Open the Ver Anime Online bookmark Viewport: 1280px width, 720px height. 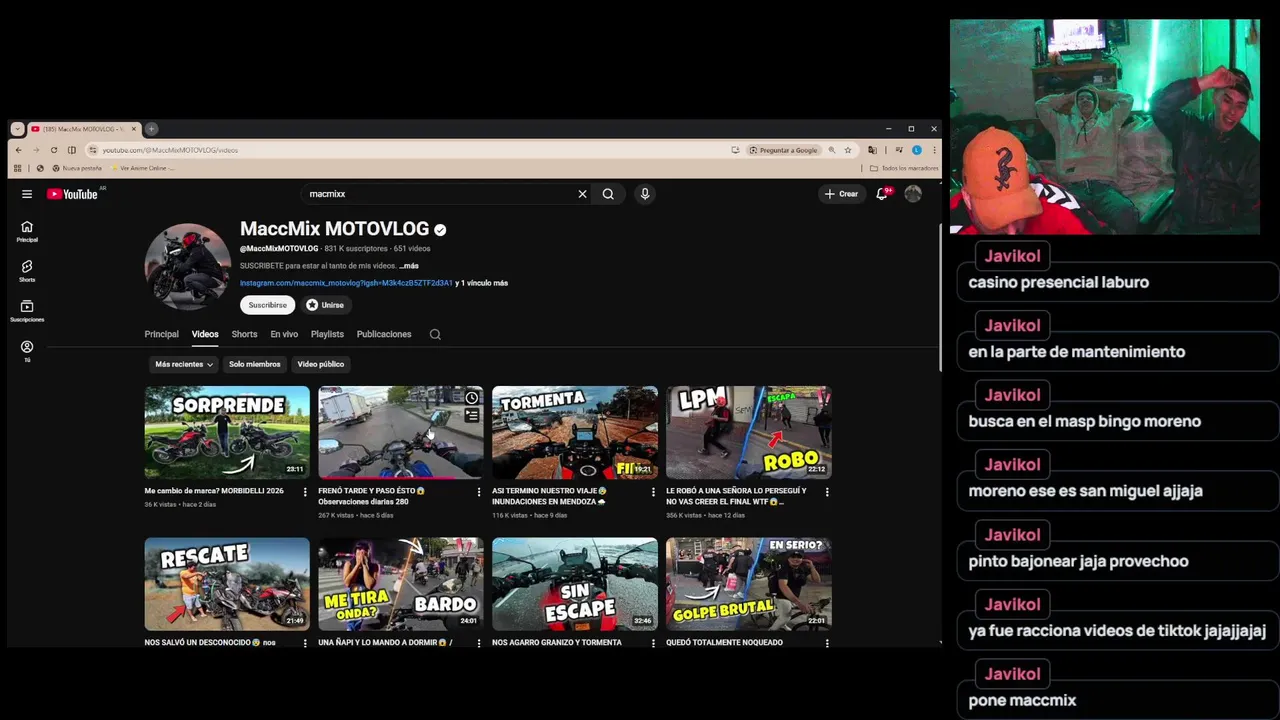[142, 168]
